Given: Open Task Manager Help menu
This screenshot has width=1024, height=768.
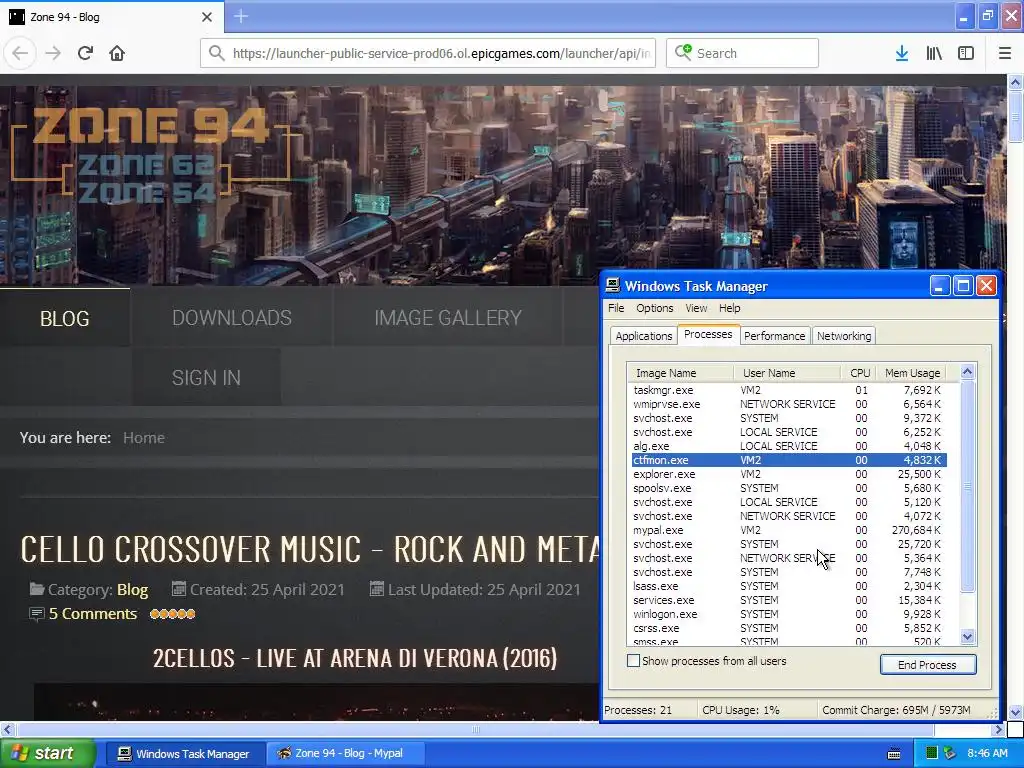Looking at the screenshot, I should [729, 308].
